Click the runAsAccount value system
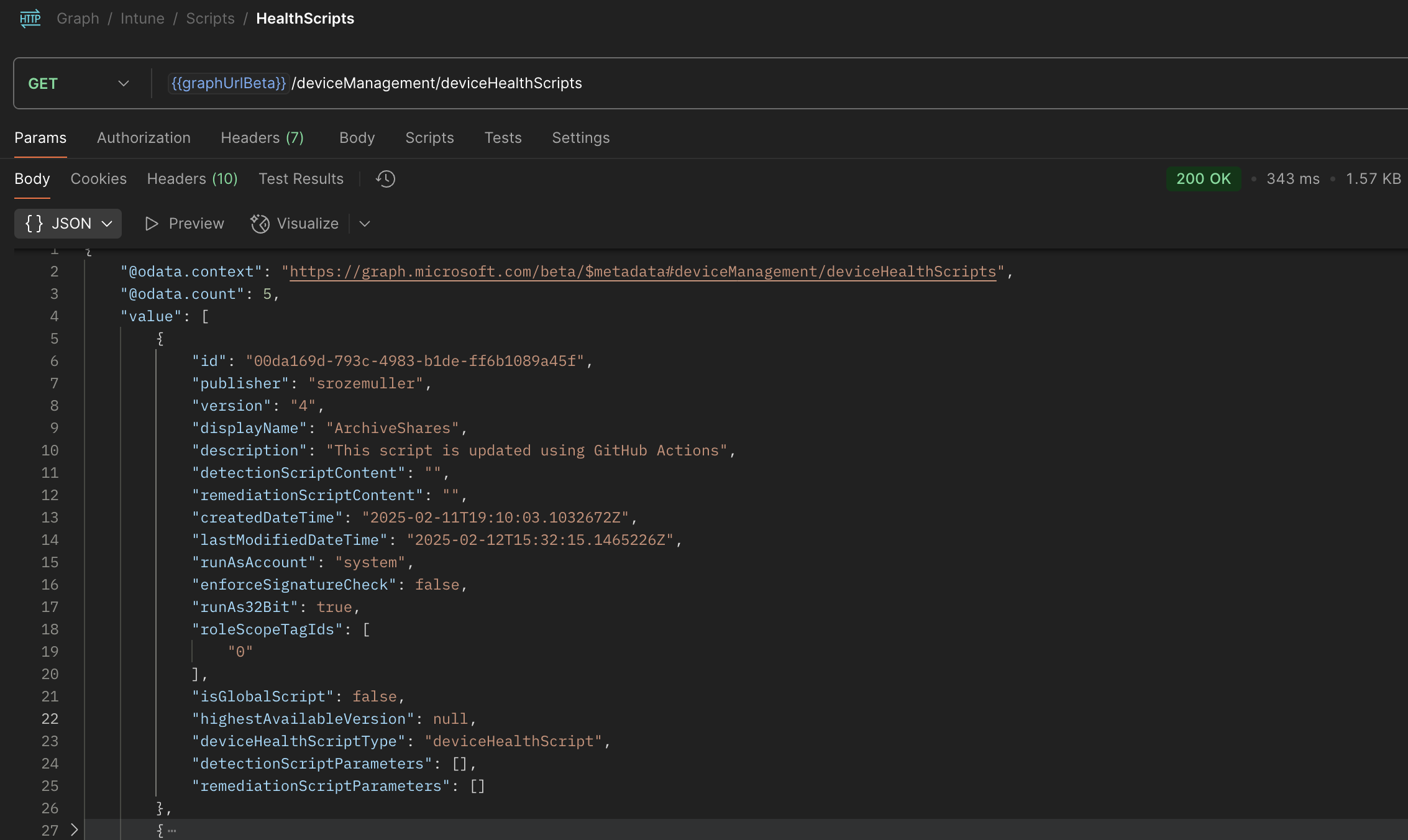 point(370,562)
